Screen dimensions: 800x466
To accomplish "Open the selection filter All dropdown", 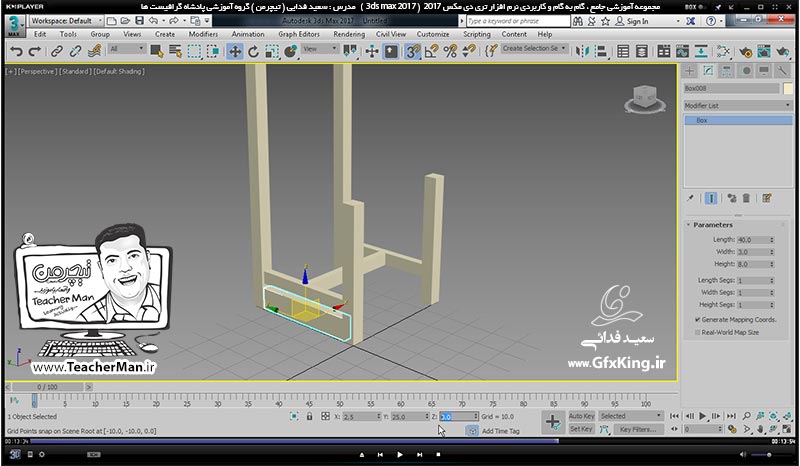I will pyautogui.click(x=127, y=48).
